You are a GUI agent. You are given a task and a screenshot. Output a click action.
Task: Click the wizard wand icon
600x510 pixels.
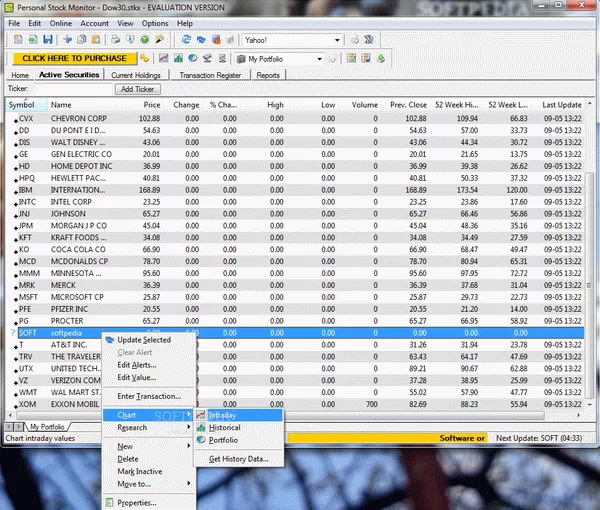pos(160,39)
